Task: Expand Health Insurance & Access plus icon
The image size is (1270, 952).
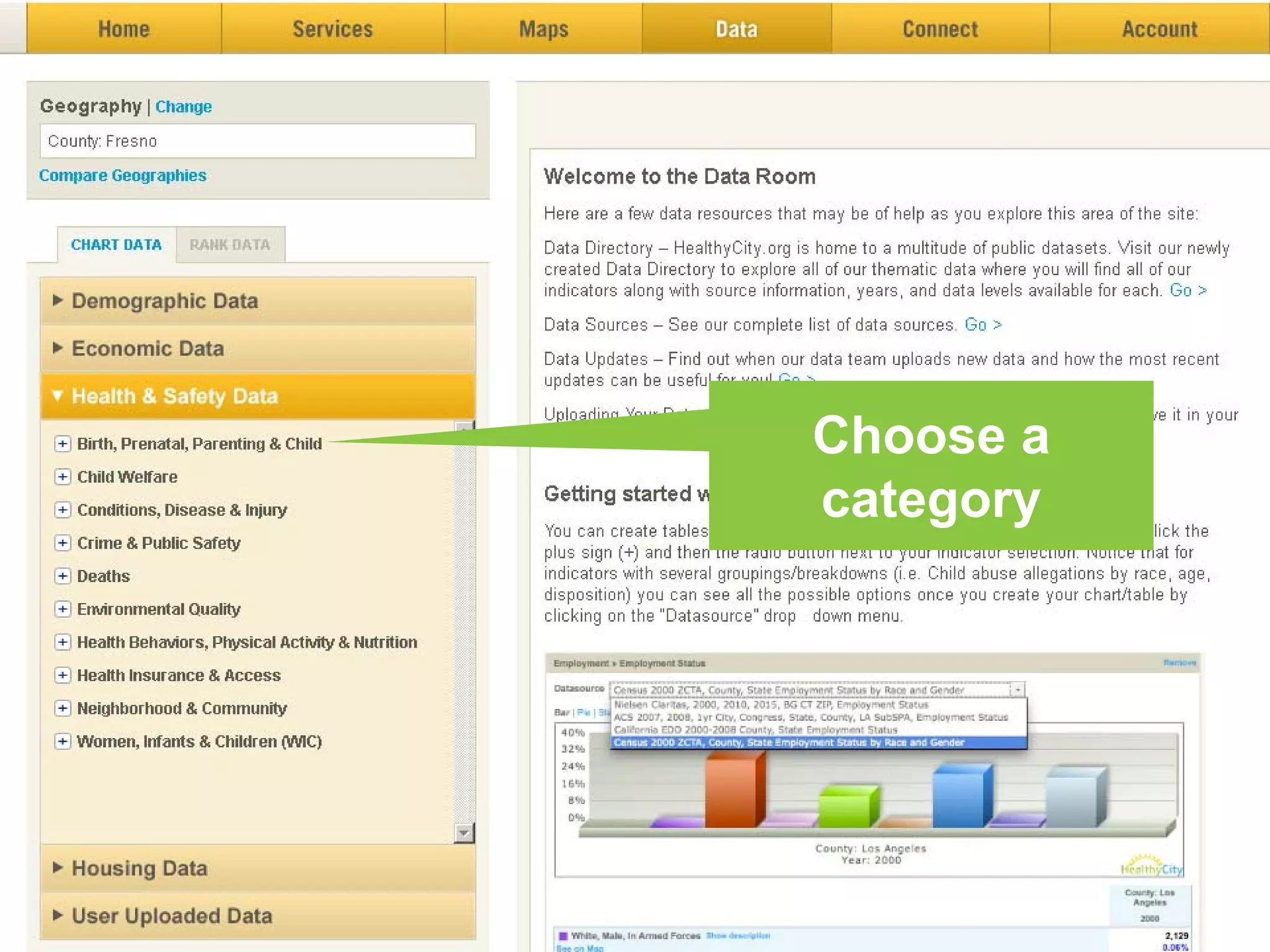Action: point(62,675)
